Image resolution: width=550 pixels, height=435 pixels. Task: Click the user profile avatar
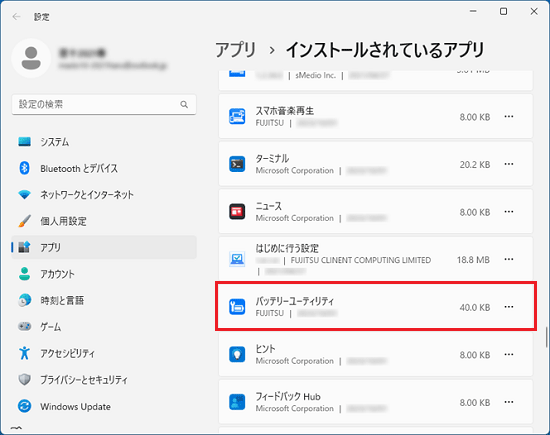click(31, 58)
